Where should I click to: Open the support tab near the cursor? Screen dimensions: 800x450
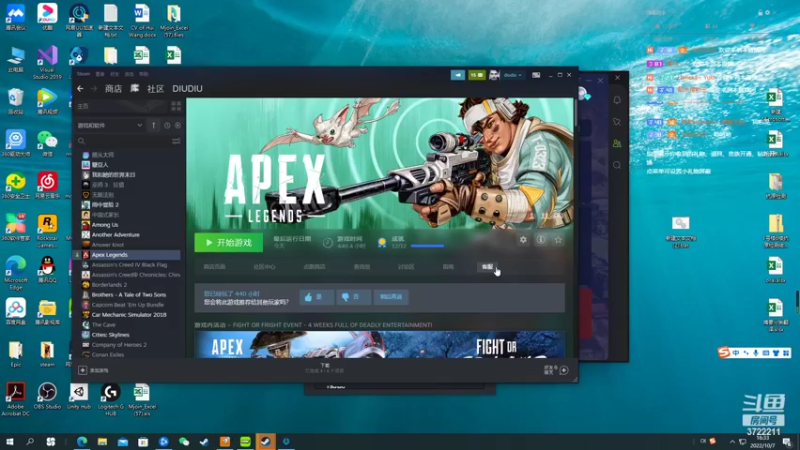[x=487, y=267]
